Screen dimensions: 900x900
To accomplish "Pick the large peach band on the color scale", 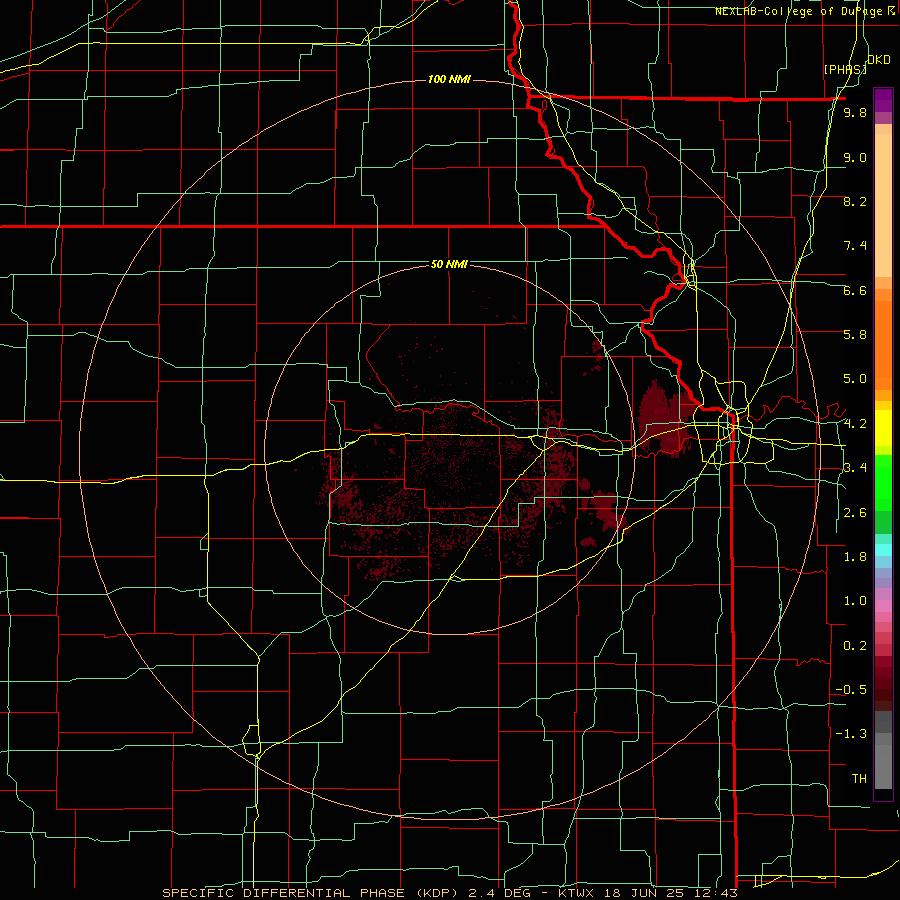I will pyautogui.click(x=883, y=205).
